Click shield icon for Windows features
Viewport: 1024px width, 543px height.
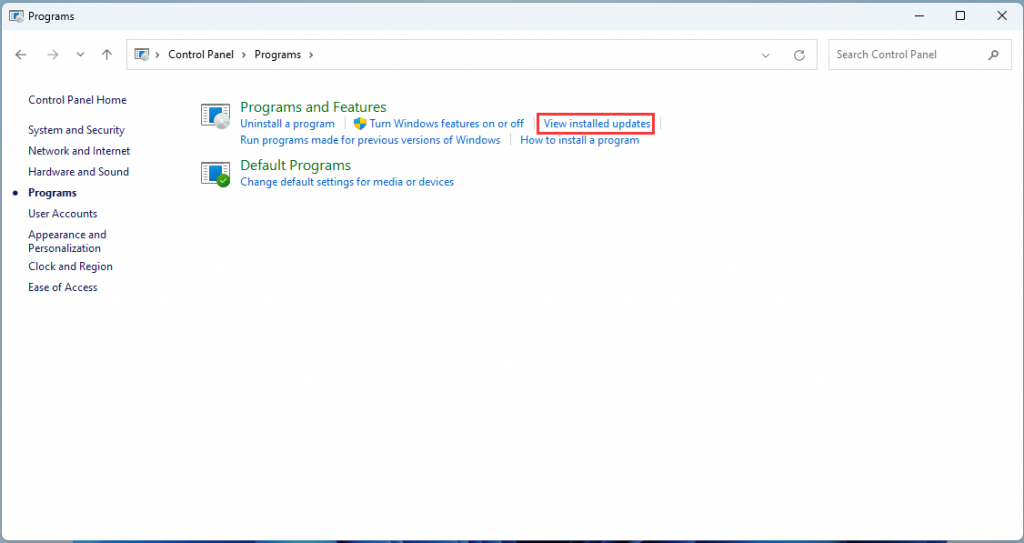[x=360, y=123]
